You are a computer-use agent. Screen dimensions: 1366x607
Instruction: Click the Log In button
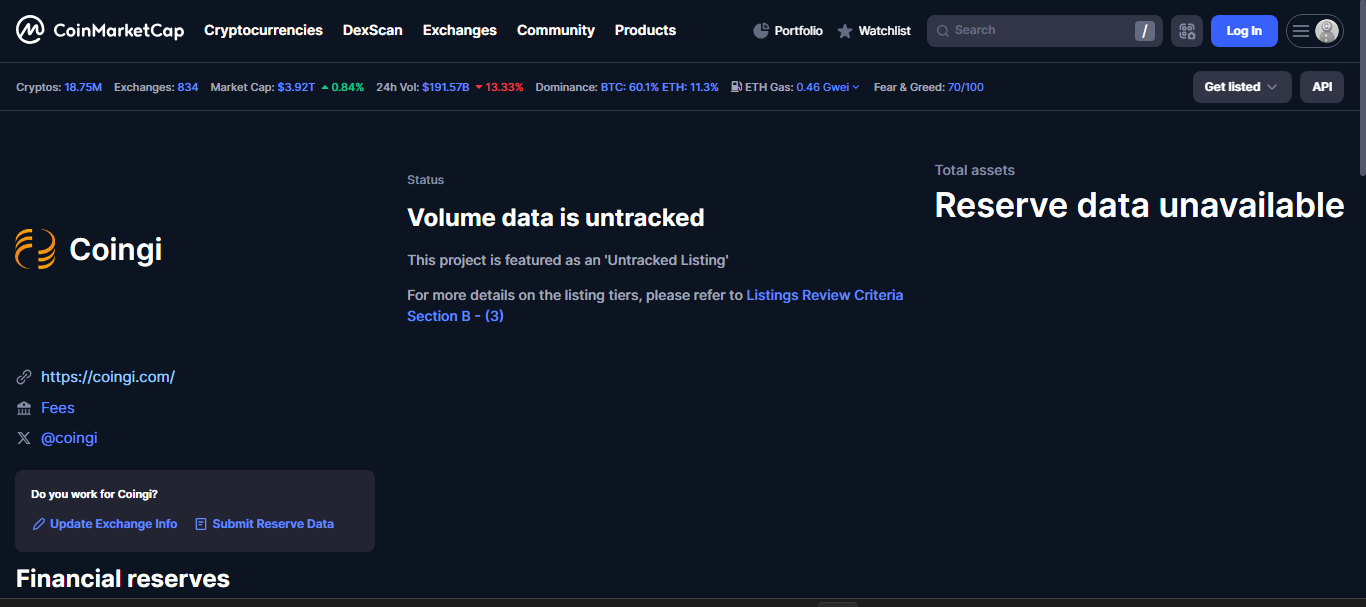coord(1244,31)
